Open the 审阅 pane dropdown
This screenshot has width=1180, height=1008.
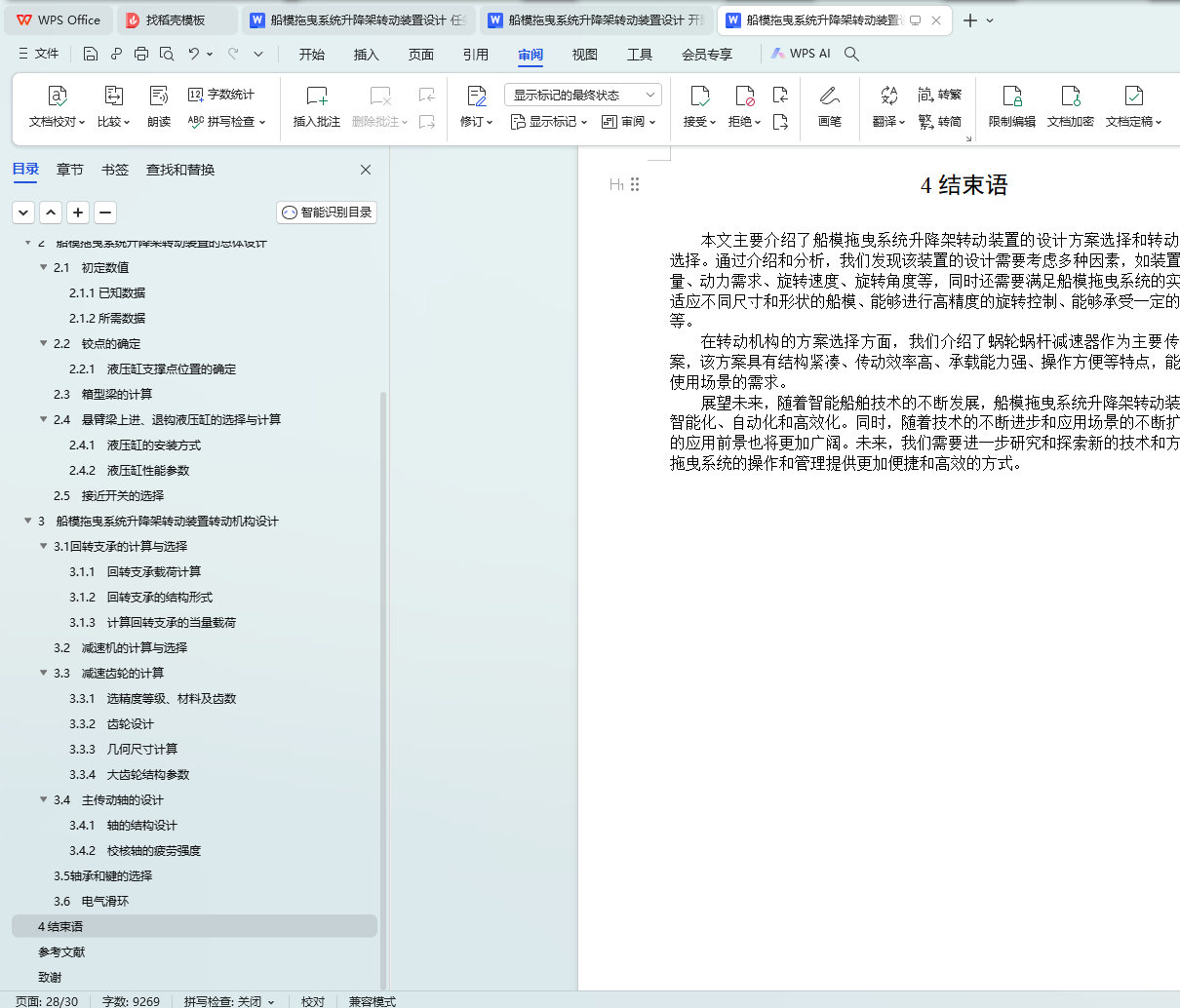(x=629, y=122)
